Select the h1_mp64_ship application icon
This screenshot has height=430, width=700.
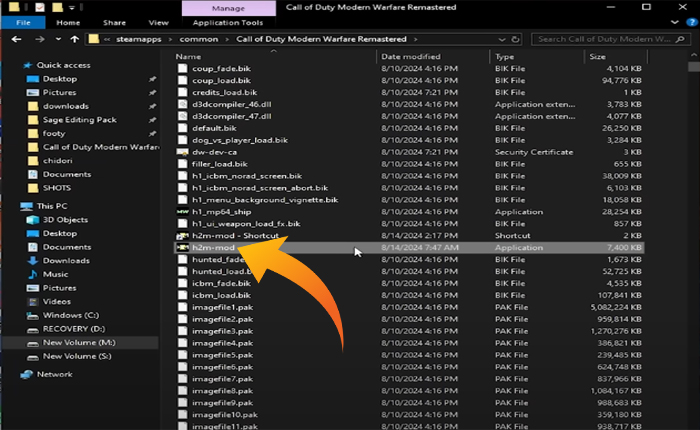click(183, 212)
